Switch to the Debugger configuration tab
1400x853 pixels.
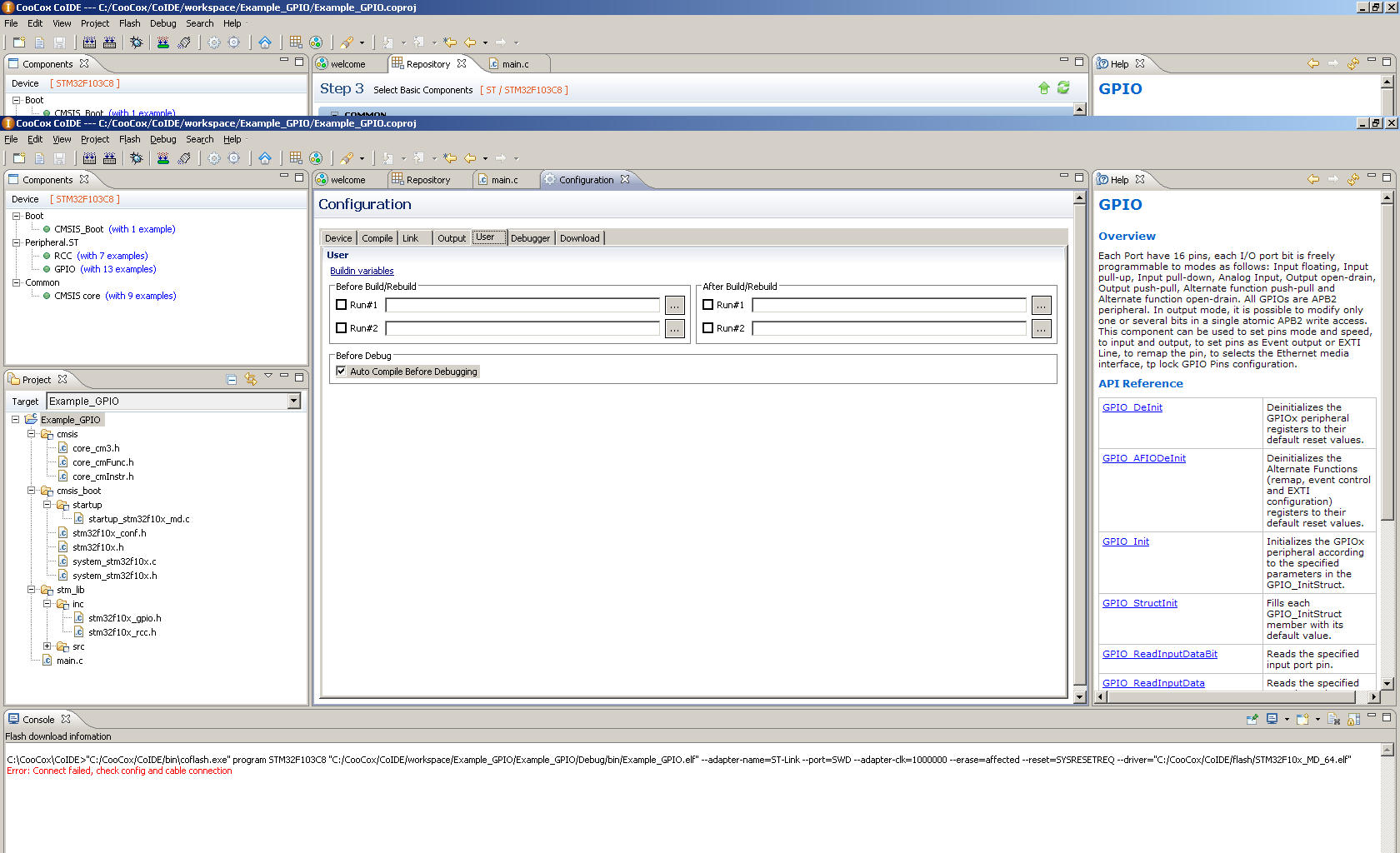click(530, 238)
